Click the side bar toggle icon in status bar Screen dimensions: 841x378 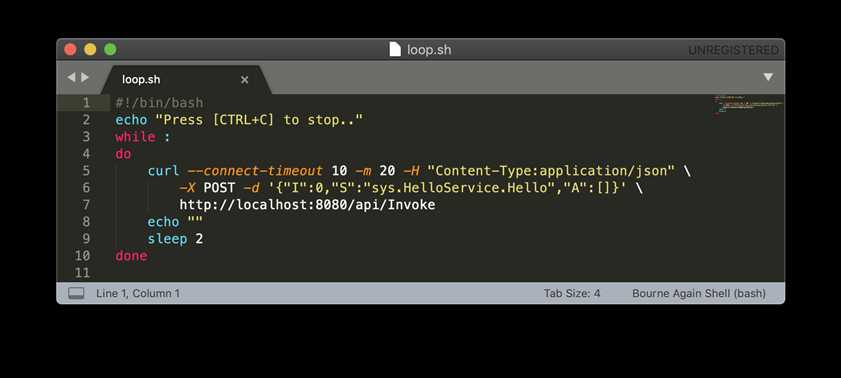click(76, 293)
